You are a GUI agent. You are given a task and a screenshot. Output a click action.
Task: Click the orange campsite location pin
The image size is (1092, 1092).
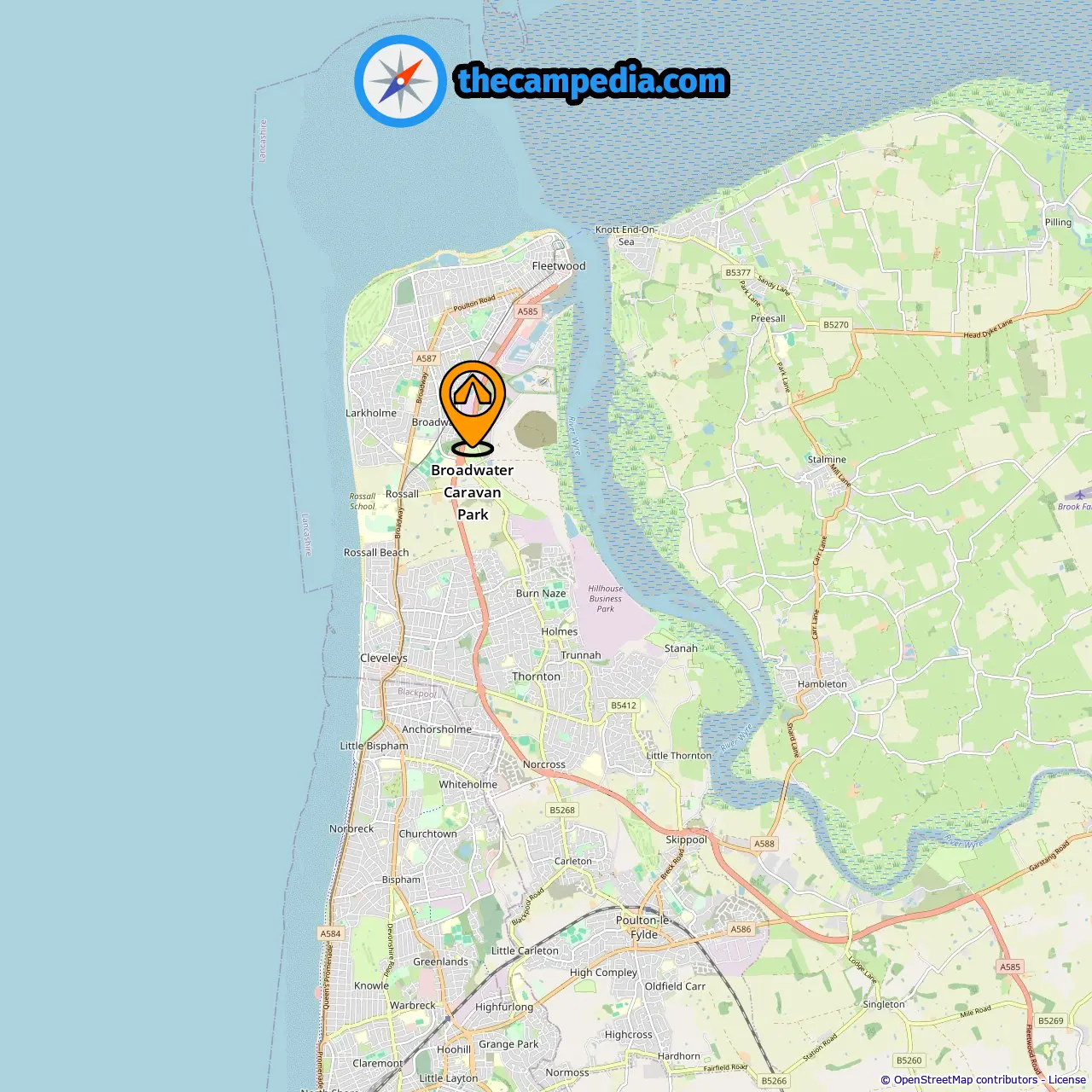pos(473,408)
